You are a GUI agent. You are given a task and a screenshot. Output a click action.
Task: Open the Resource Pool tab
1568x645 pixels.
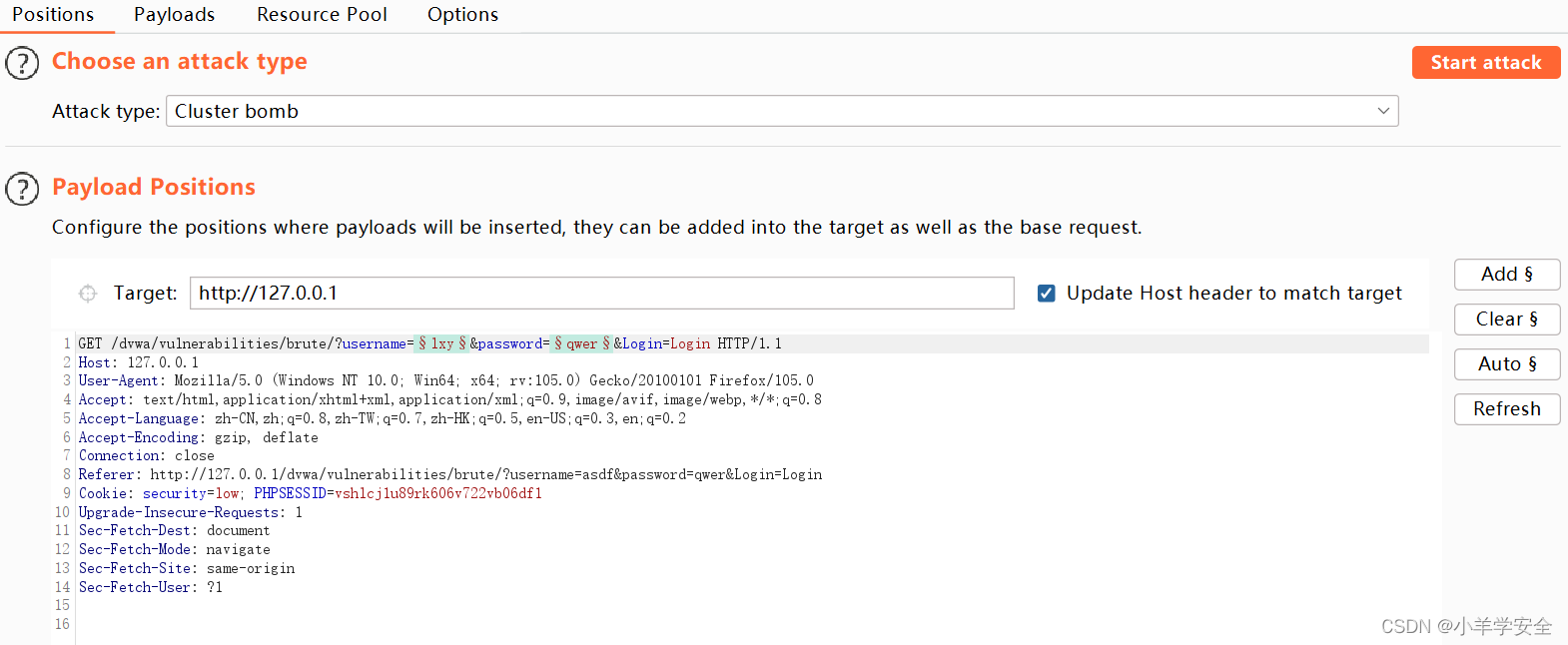[x=322, y=14]
